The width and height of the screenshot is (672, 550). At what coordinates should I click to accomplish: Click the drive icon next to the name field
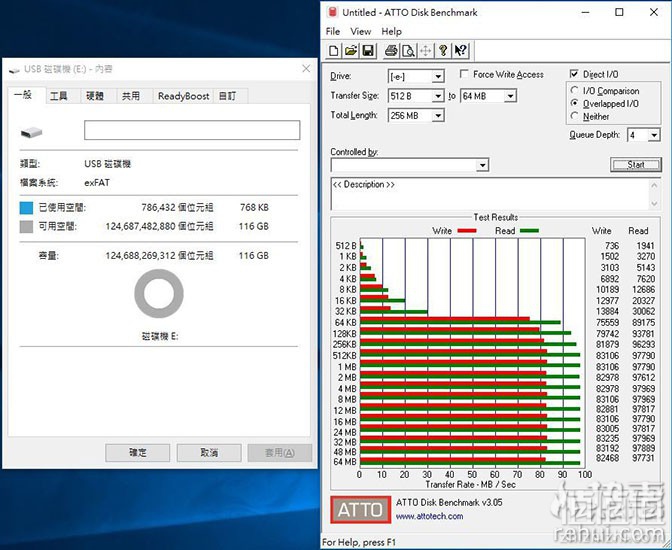click(31, 132)
